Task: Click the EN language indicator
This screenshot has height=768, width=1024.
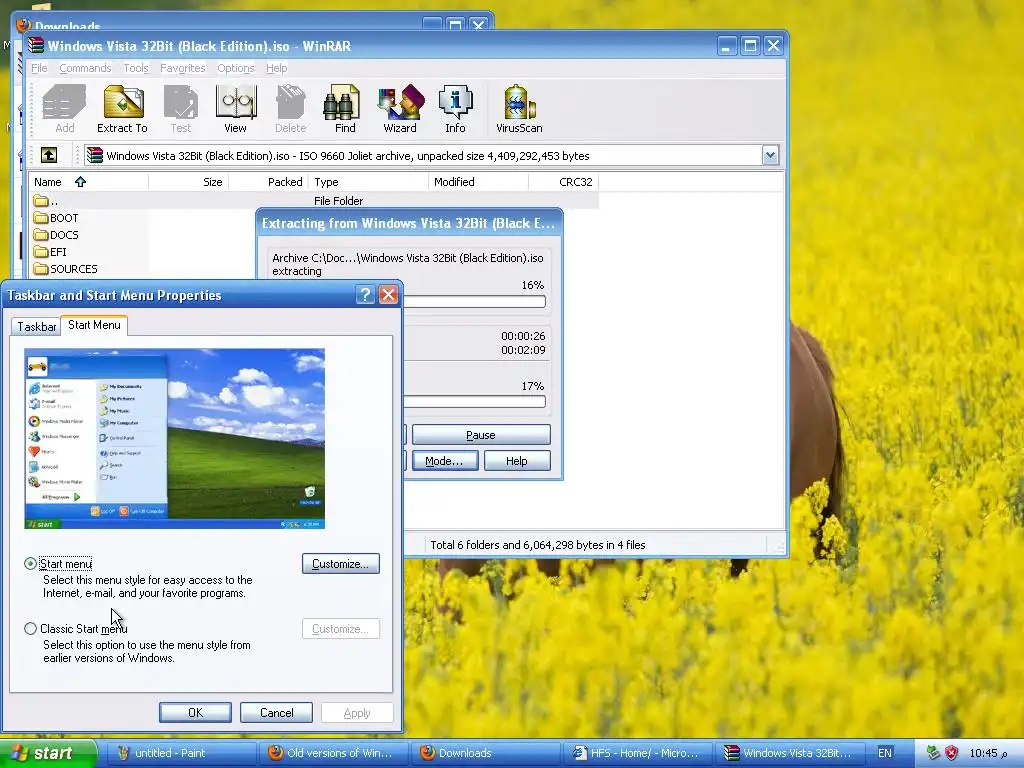Action: click(885, 753)
